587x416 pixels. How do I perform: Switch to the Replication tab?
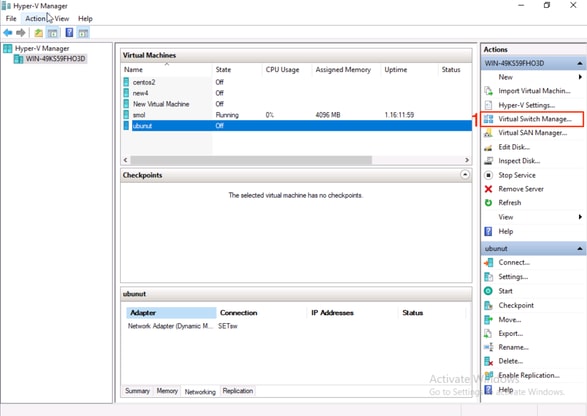(x=238, y=391)
